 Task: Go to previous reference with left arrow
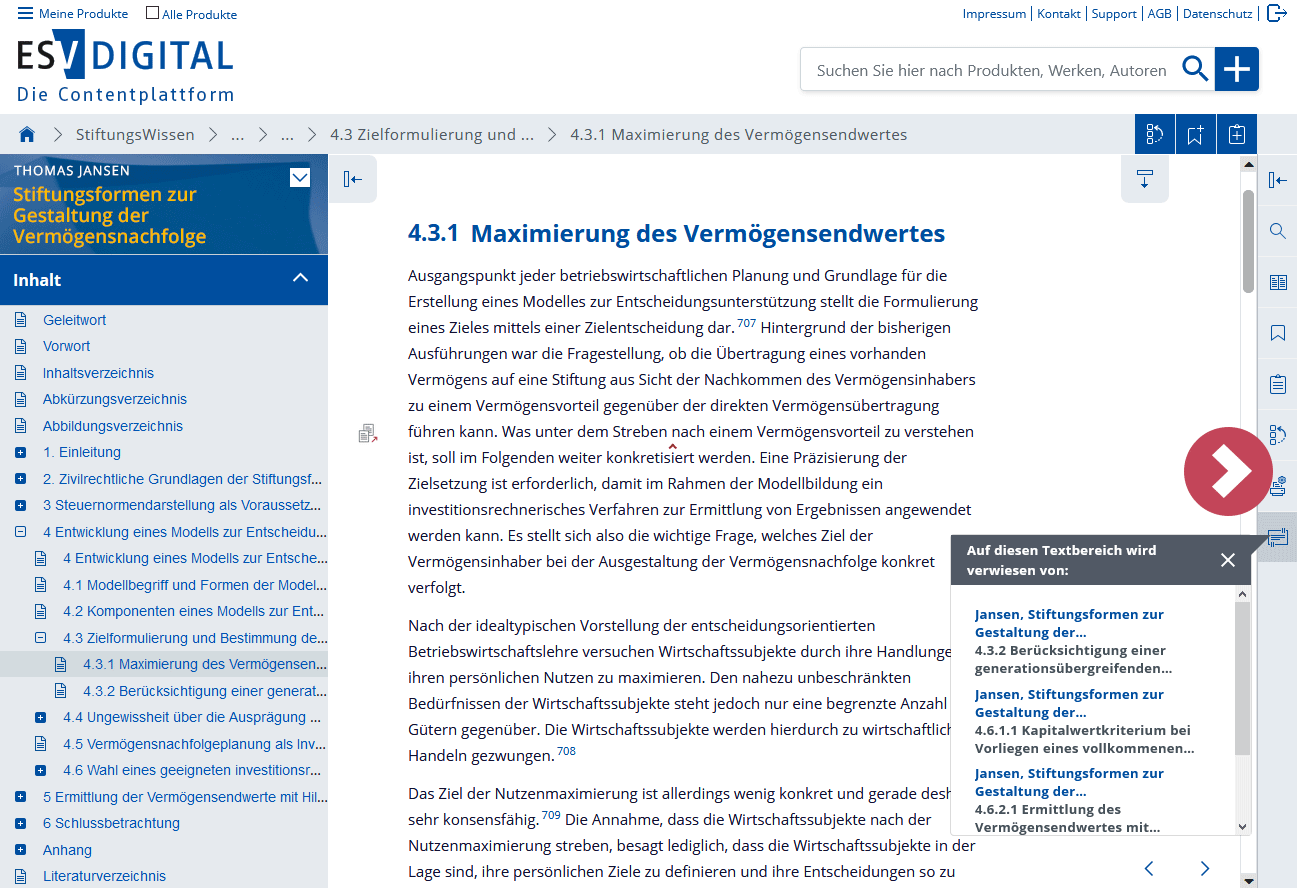[1149, 868]
